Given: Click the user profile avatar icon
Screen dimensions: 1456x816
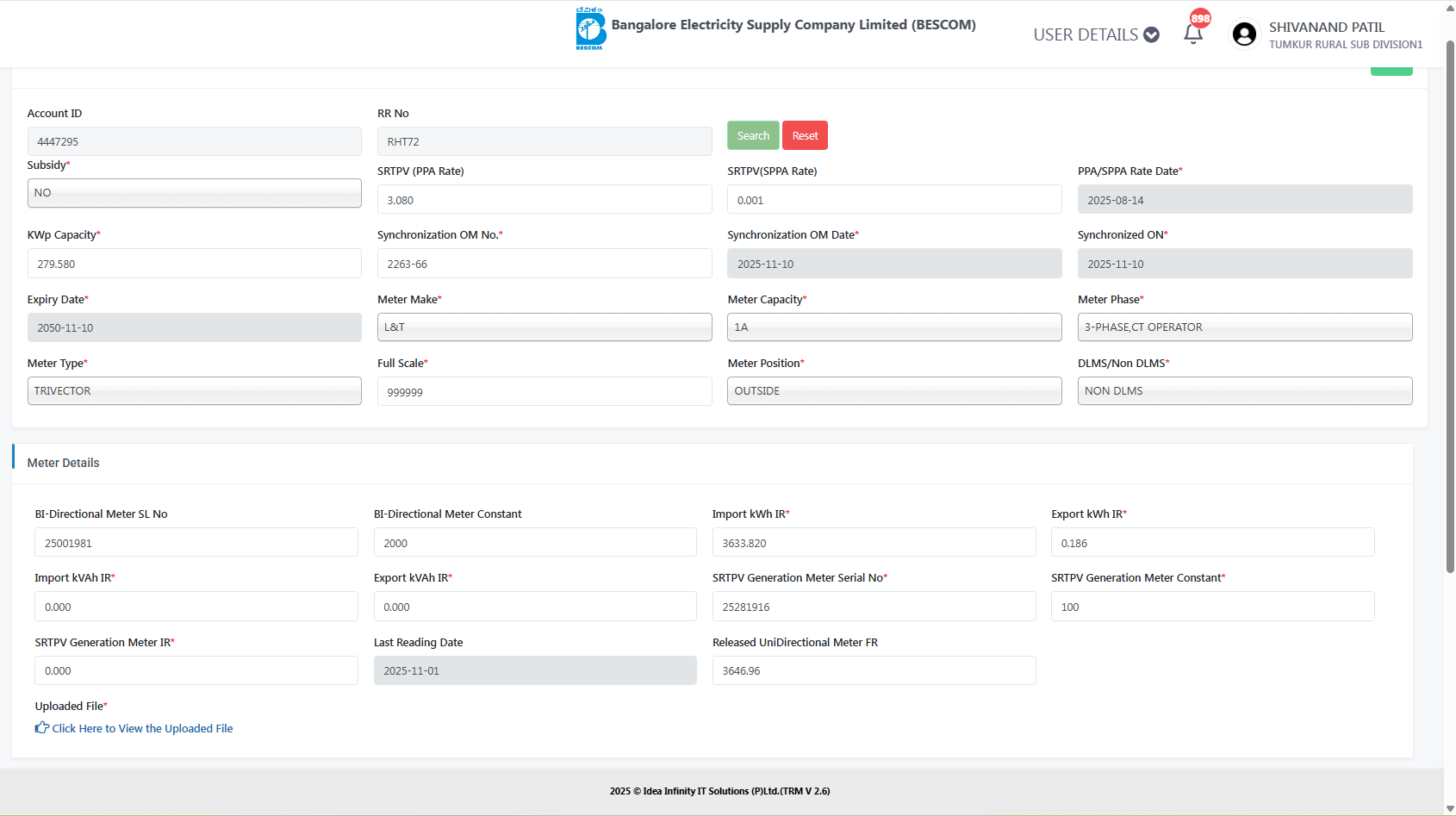Looking at the screenshot, I should pos(1243,34).
